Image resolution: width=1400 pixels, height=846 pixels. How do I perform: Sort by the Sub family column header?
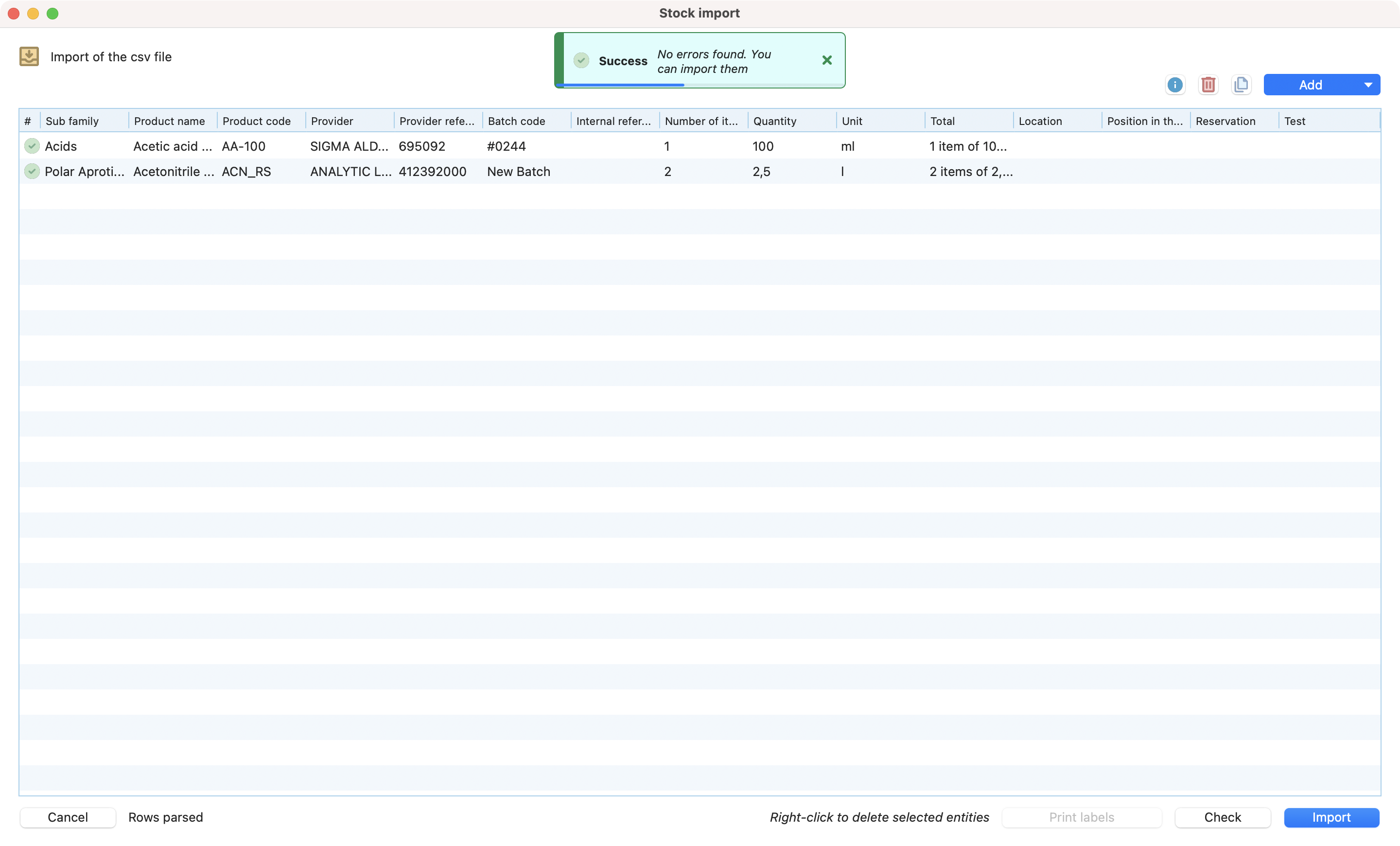[x=72, y=121]
